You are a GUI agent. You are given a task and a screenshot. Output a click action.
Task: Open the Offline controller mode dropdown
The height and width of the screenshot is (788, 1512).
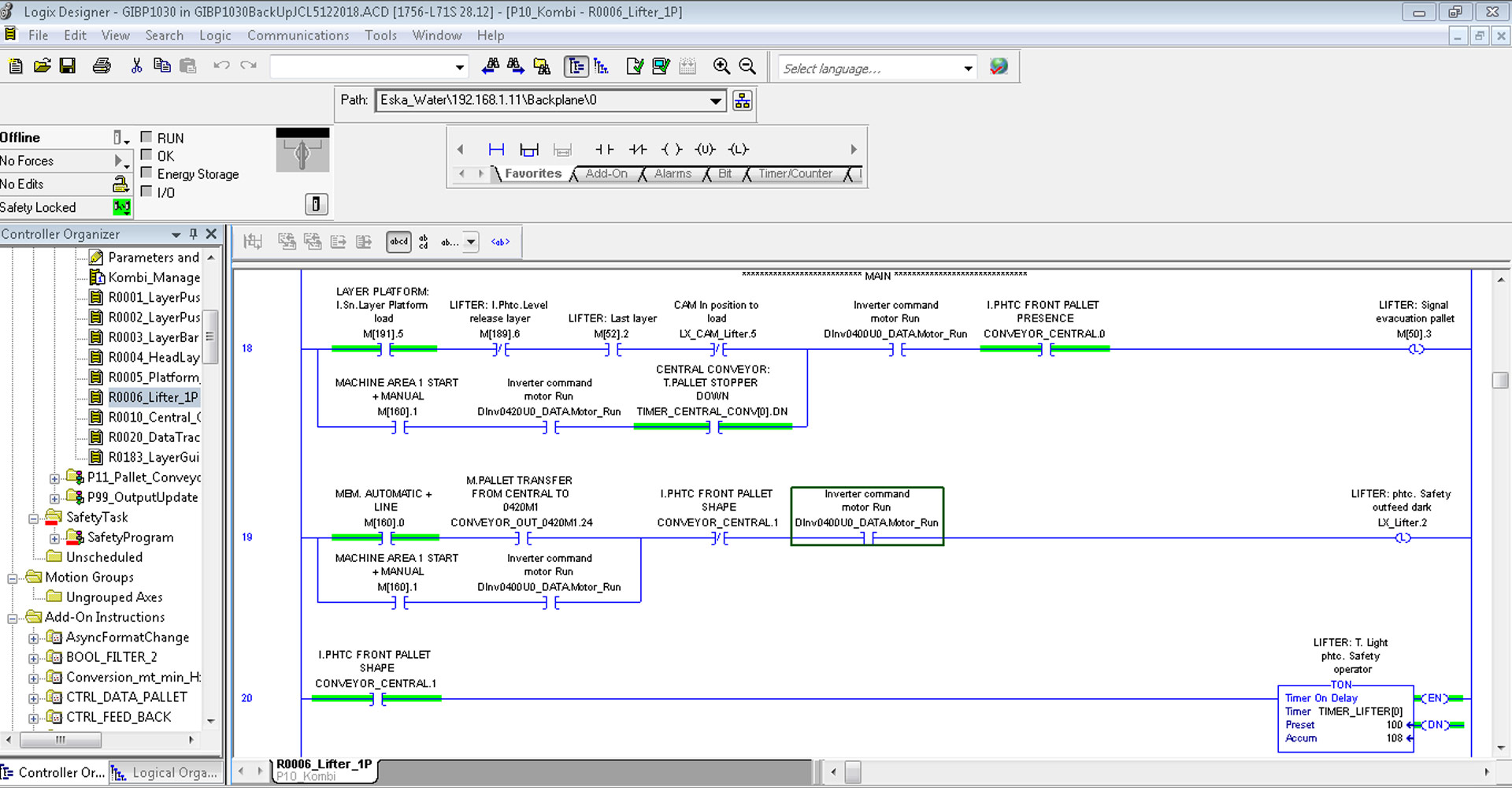(x=120, y=138)
